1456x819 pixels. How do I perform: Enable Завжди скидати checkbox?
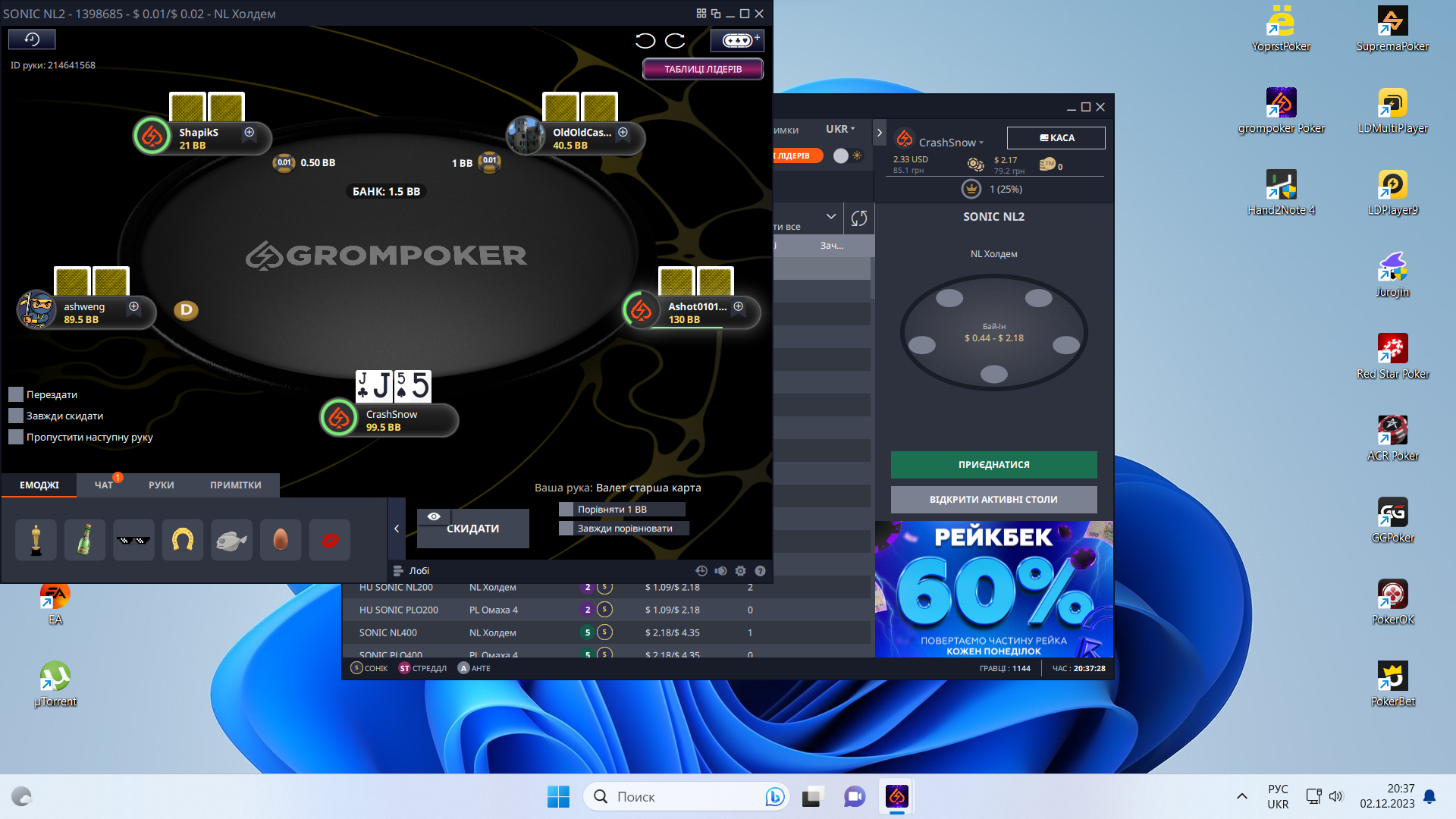(x=16, y=416)
